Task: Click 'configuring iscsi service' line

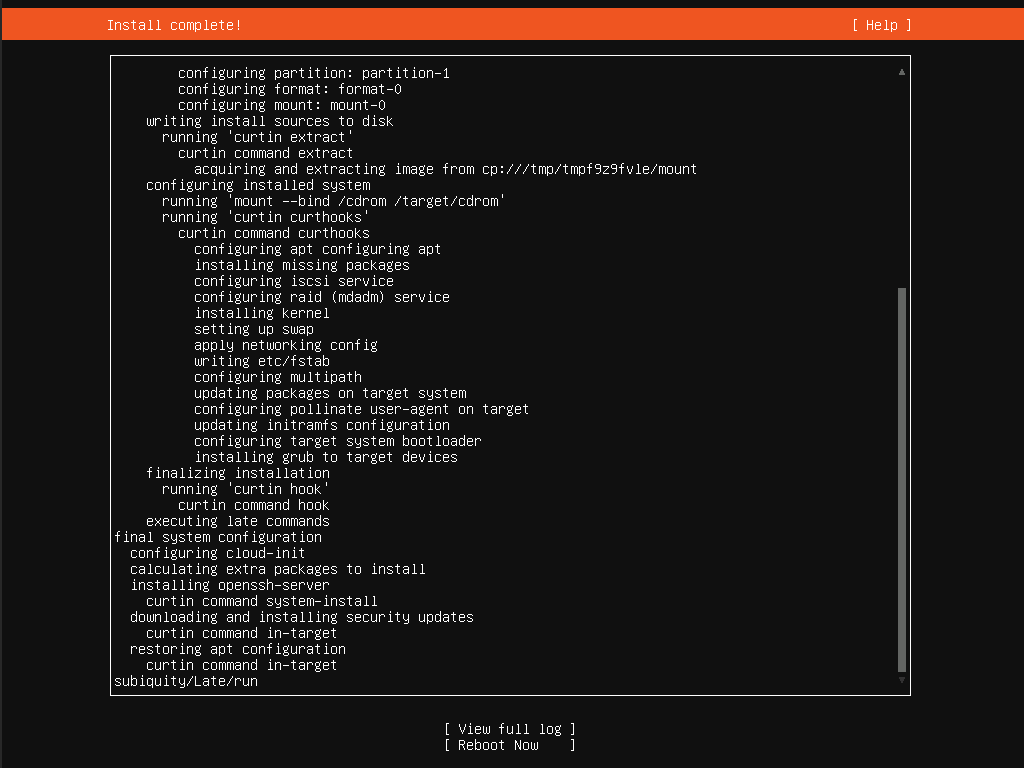Action: pyautogui.click(x=294, y=281)
